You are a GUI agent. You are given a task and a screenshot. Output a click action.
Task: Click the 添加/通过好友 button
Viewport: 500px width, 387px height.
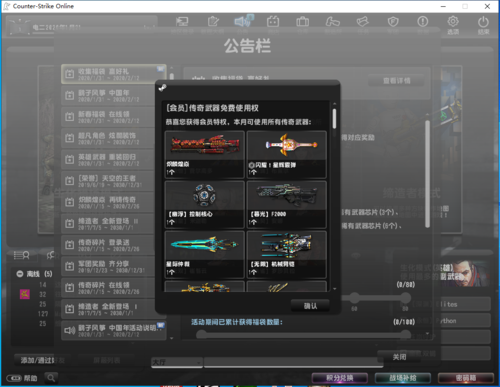[43, 360]
